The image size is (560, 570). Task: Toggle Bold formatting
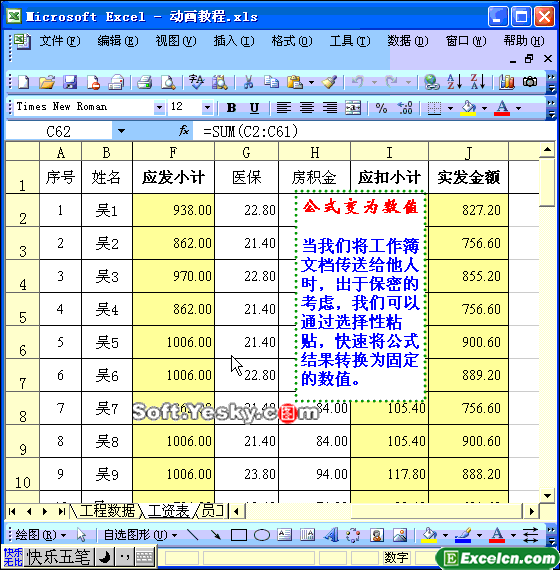pos(231,108)
